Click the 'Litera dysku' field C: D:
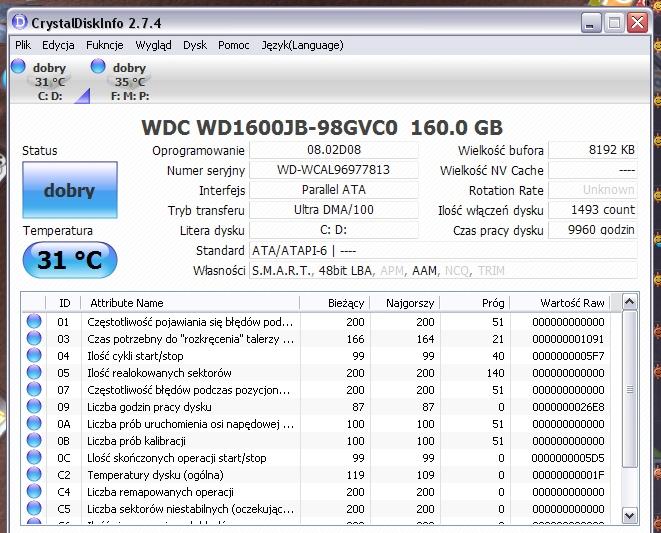Viewport: 661px width, 533px height. [334, 230]
